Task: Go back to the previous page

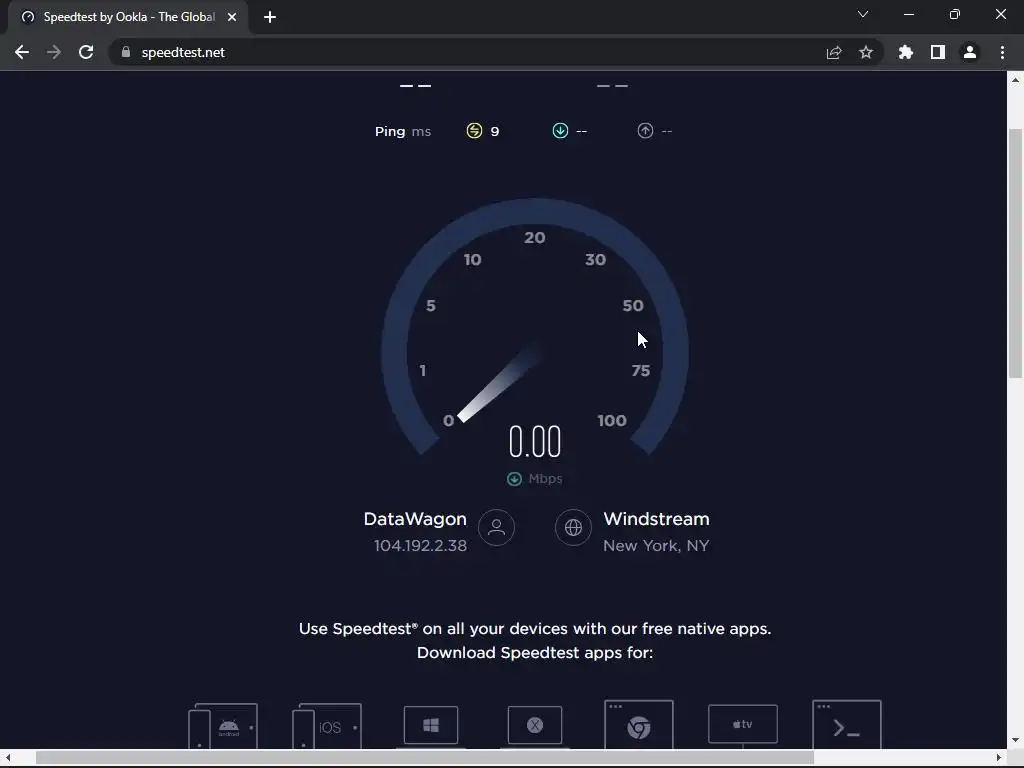Action: tap(22, 52)
